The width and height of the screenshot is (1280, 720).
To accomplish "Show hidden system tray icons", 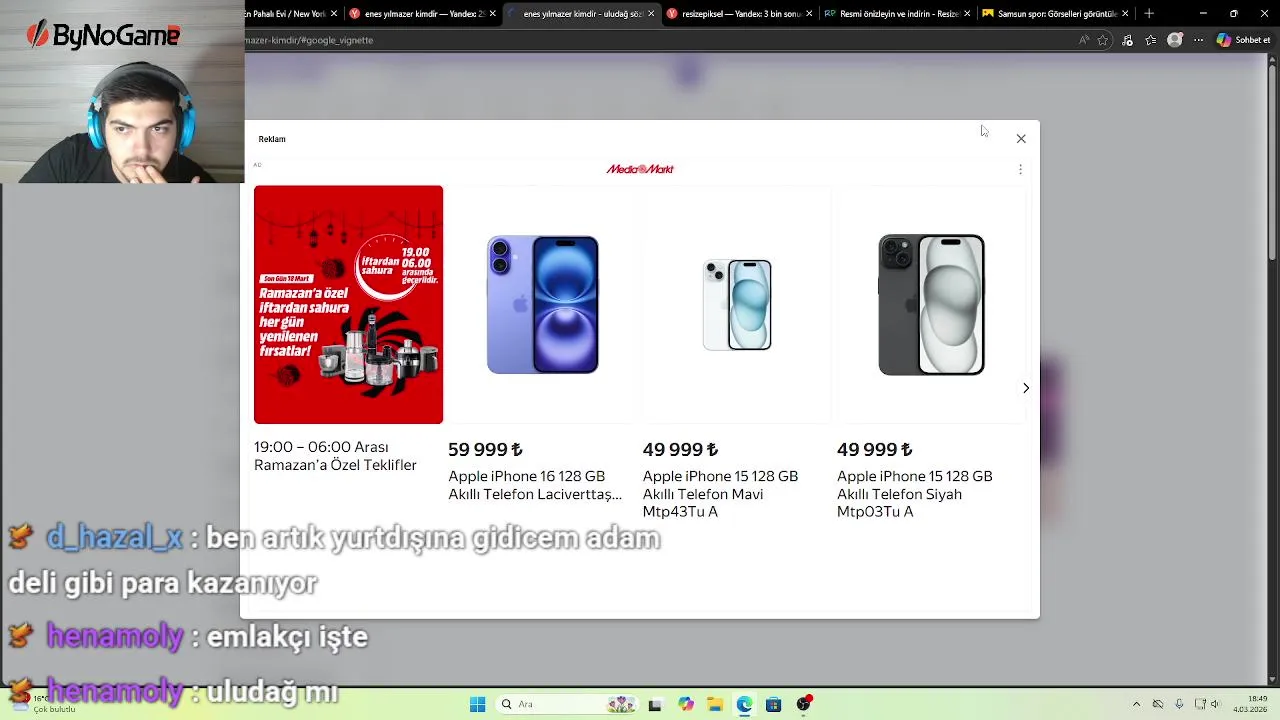I will click(x=1136, y=705).
